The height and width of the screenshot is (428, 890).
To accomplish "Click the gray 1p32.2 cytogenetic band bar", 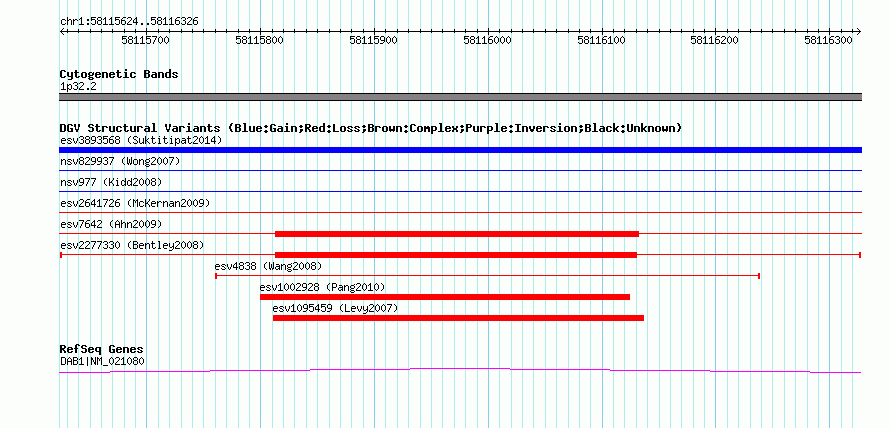I will 460,97.
